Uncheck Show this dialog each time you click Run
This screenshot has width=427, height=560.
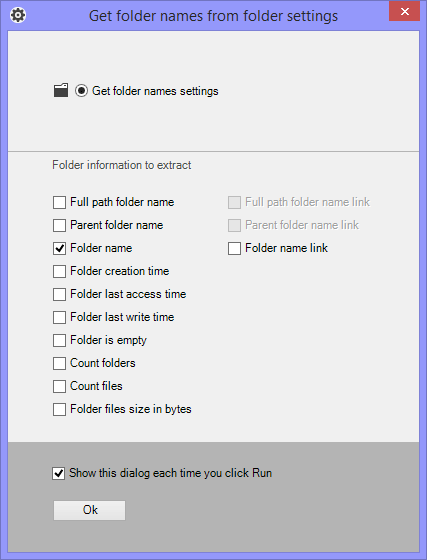[59, 473]
